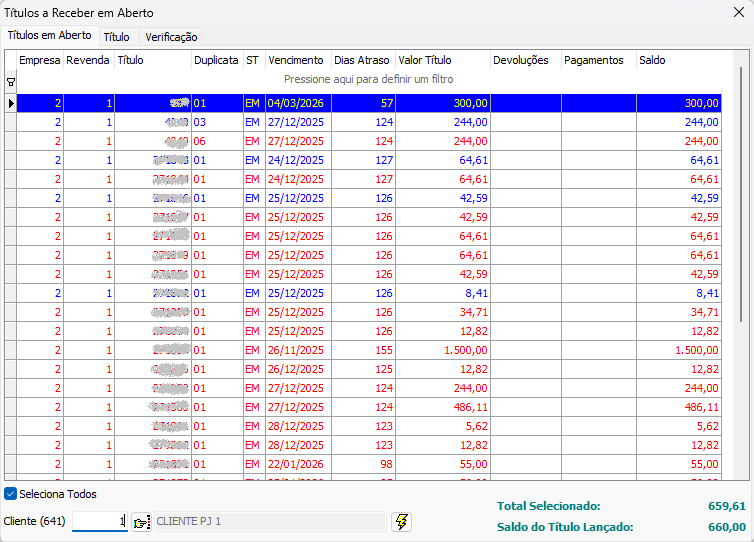Click Dias Atraso cell 155

(363, 350)
